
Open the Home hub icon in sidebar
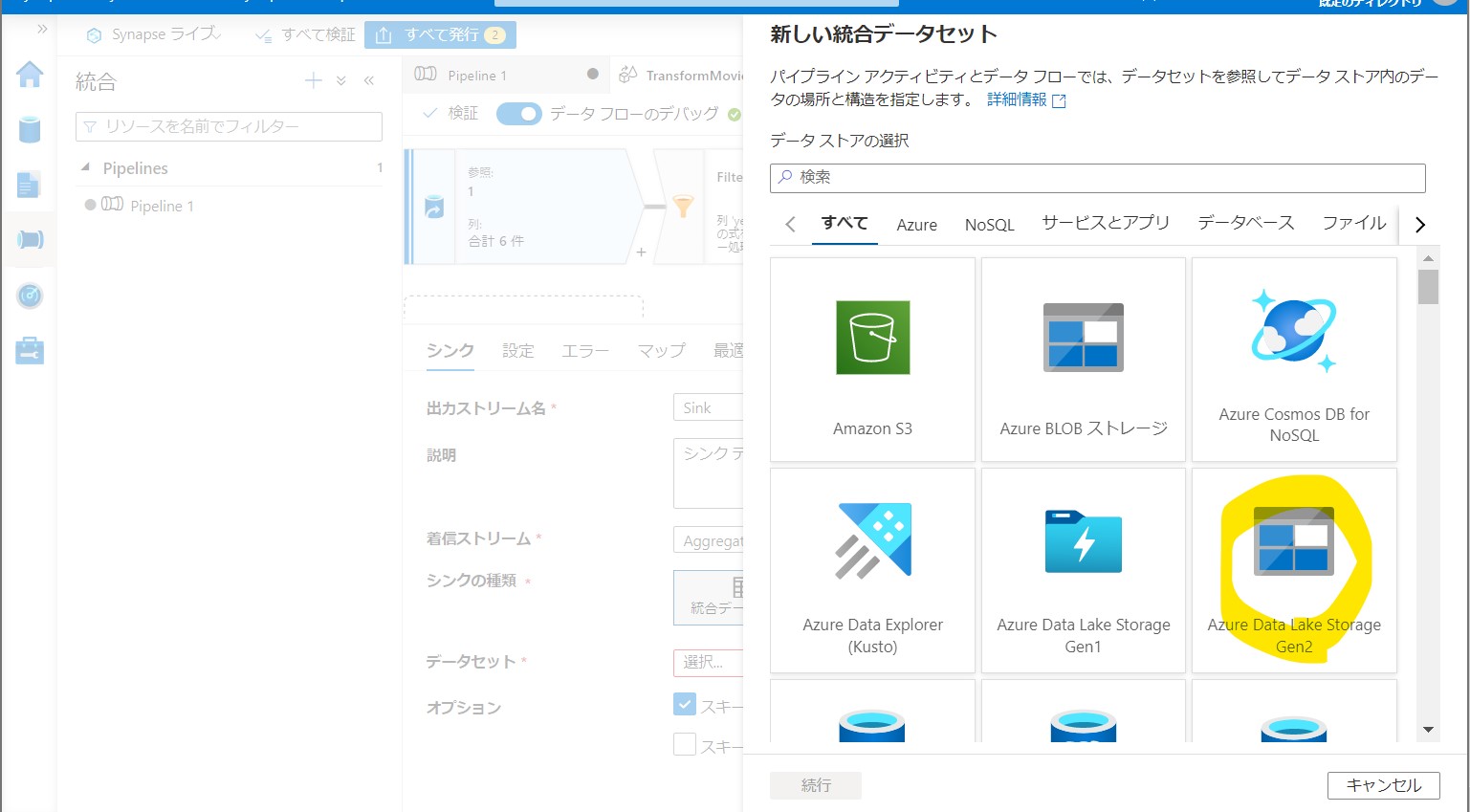(30, 74)
